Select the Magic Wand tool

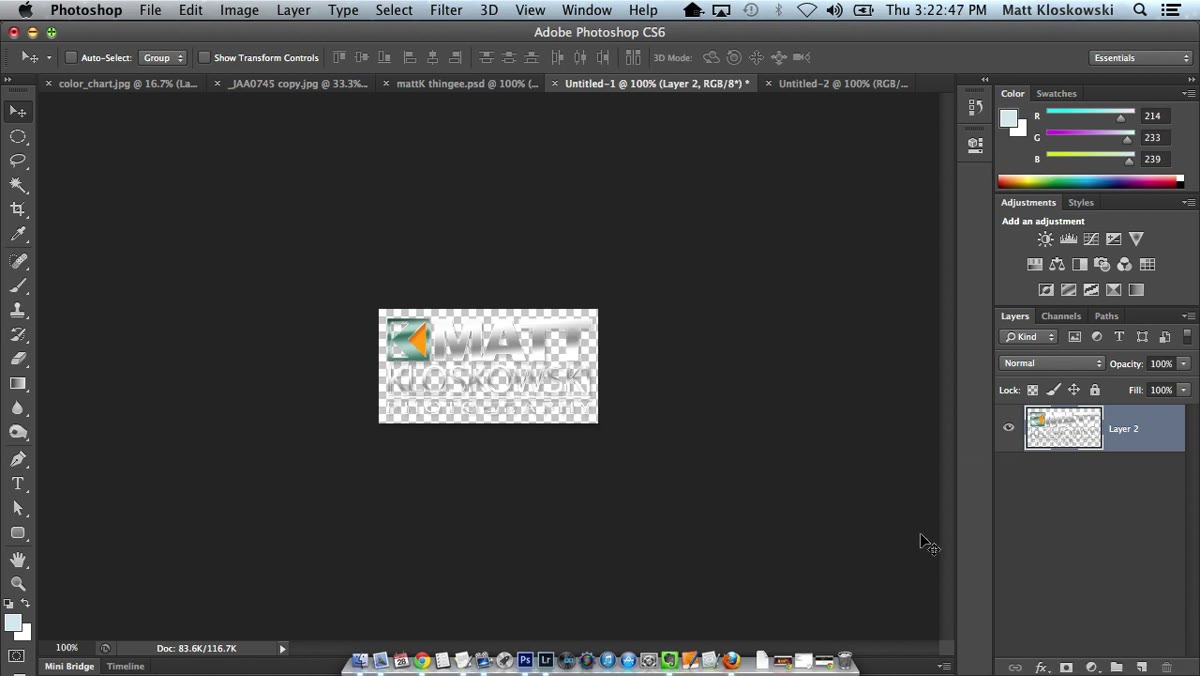(x=18, y=185)
